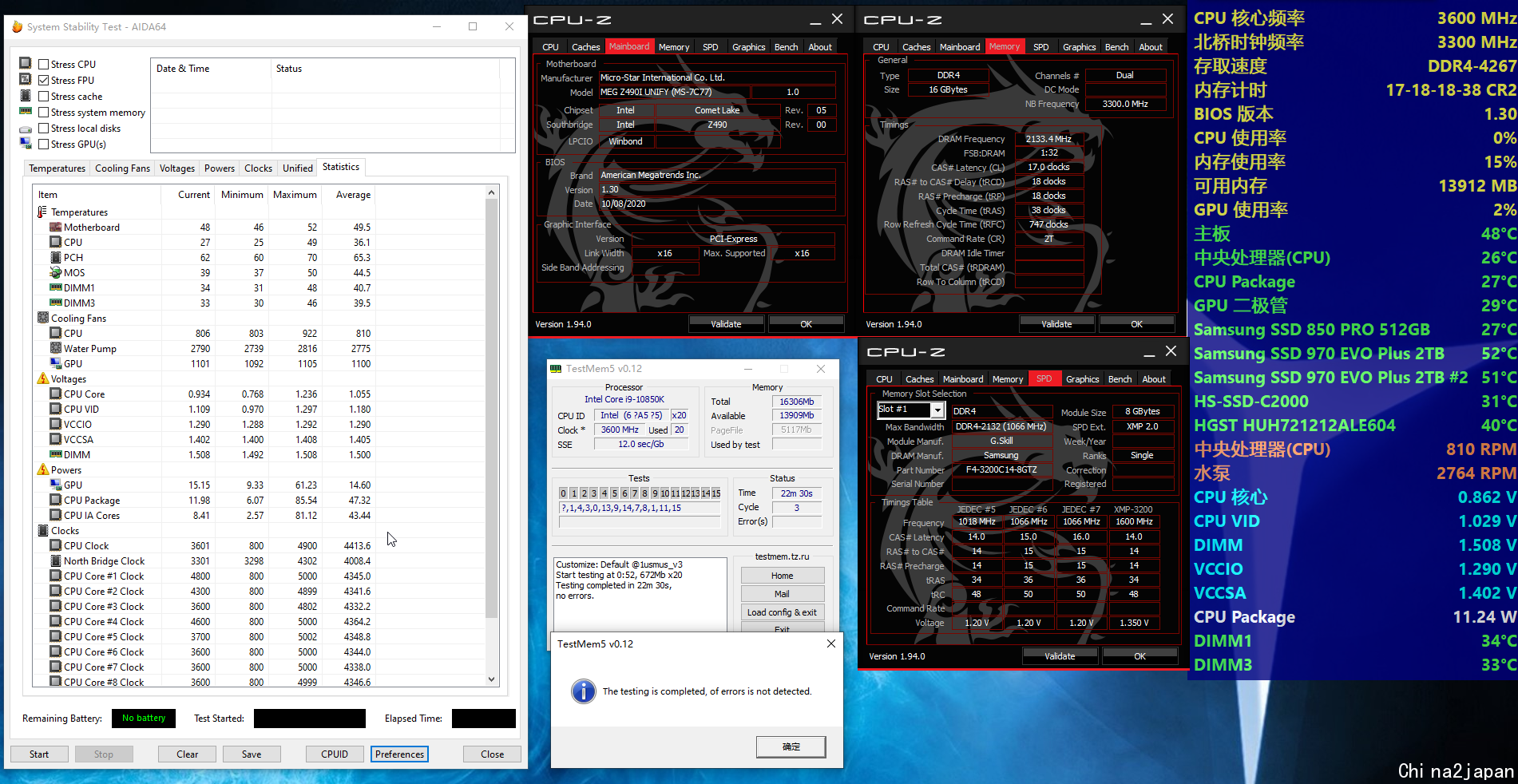
Task: Click the Stress system memory RAM icon
Action: (26, 111)
